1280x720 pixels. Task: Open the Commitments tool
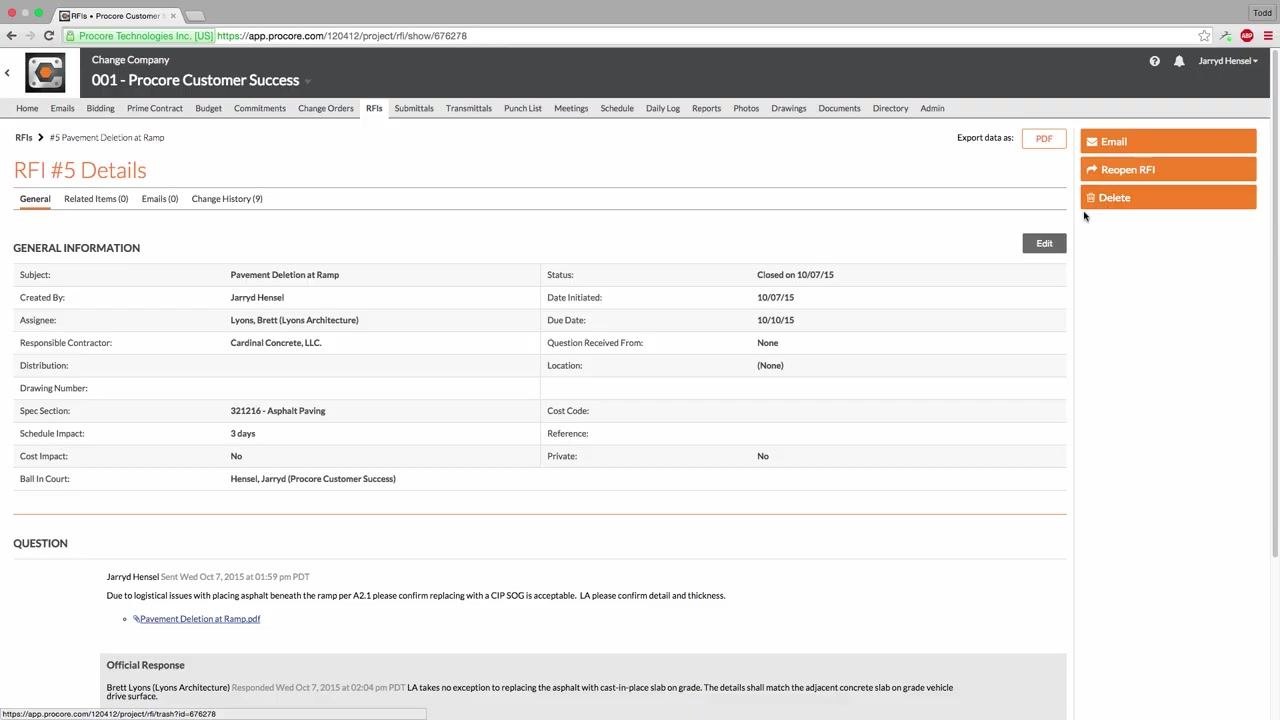[260, 108]
